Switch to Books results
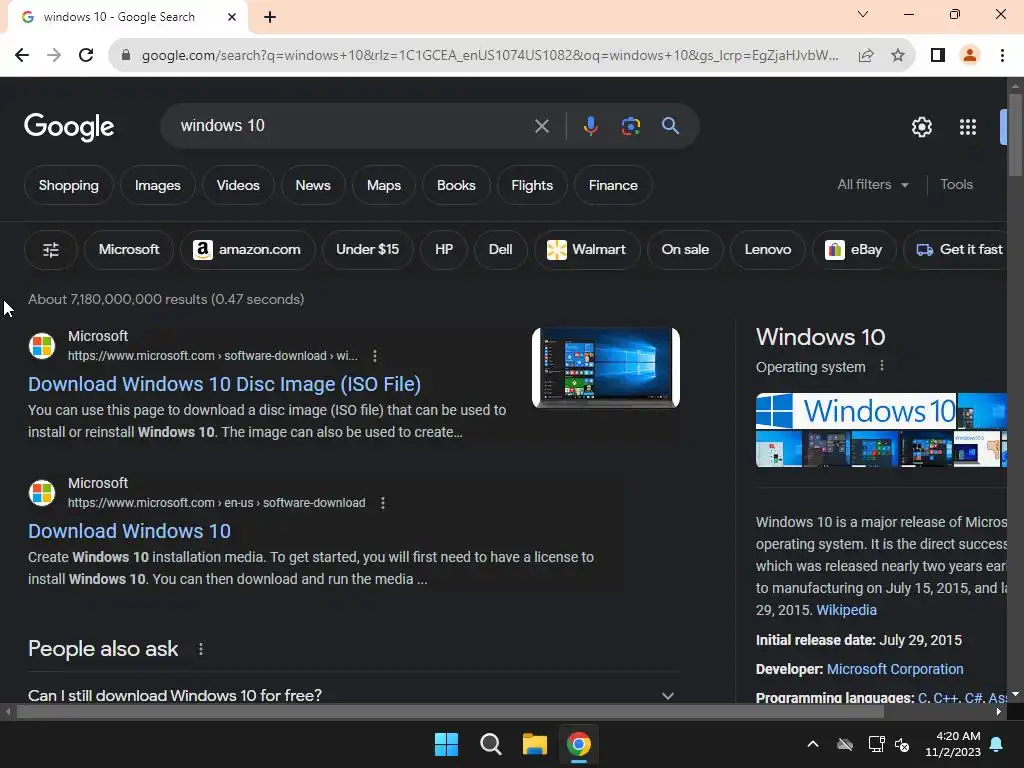 456,185
